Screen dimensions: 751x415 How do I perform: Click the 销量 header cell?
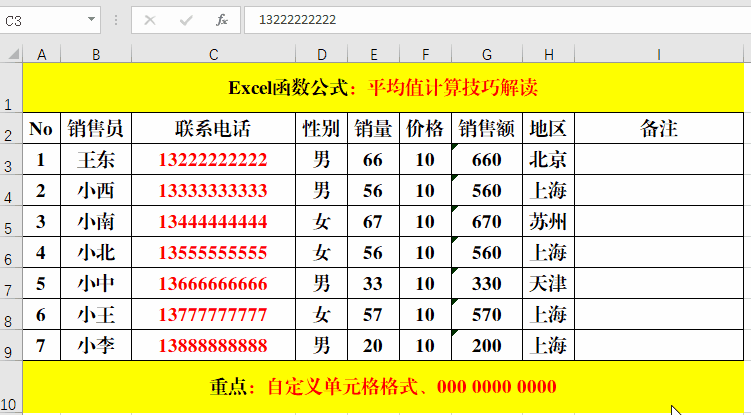[374, 128]
